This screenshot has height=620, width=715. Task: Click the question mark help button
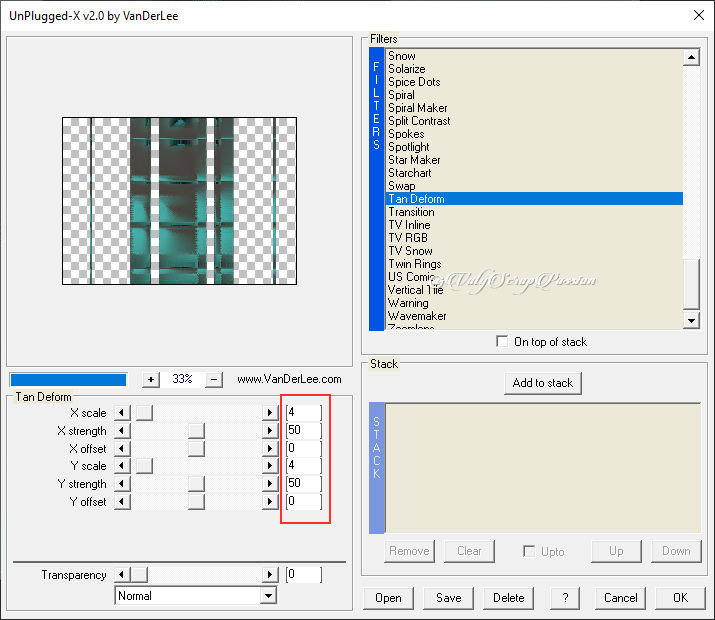coord(565,598)
